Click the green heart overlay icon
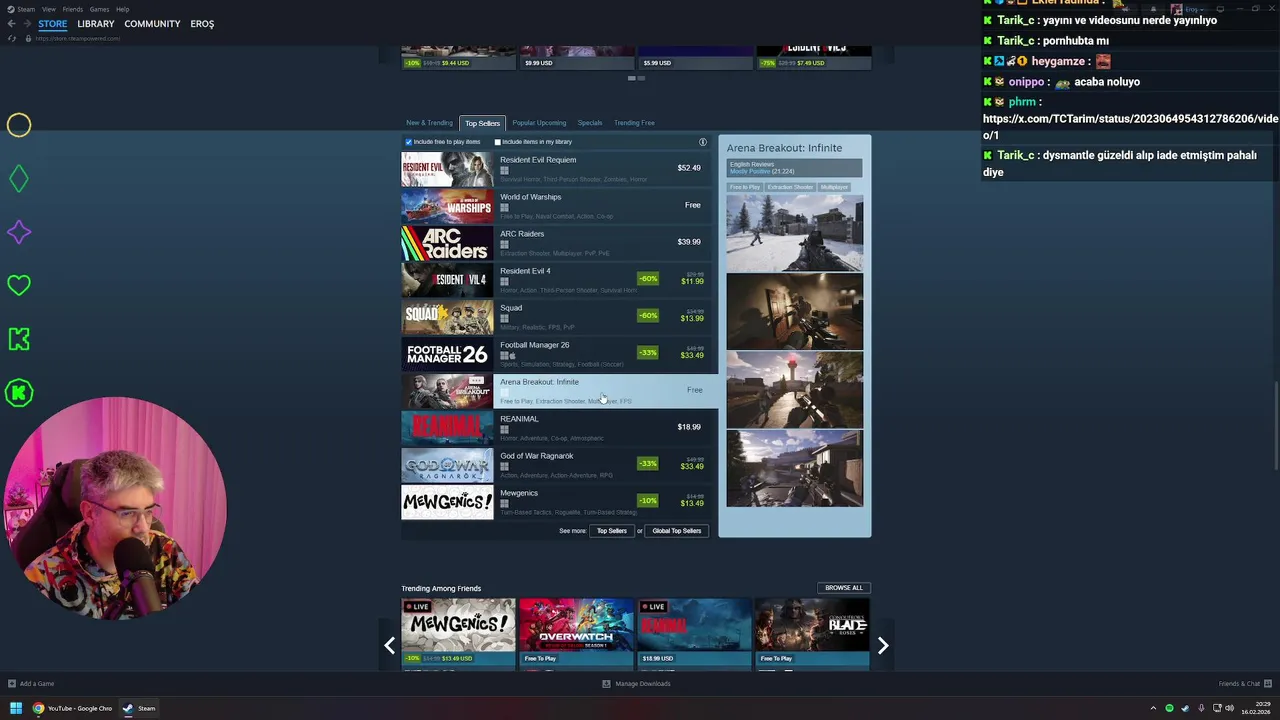The width and height of the screenshot is (1280, 720). (19, 286)
